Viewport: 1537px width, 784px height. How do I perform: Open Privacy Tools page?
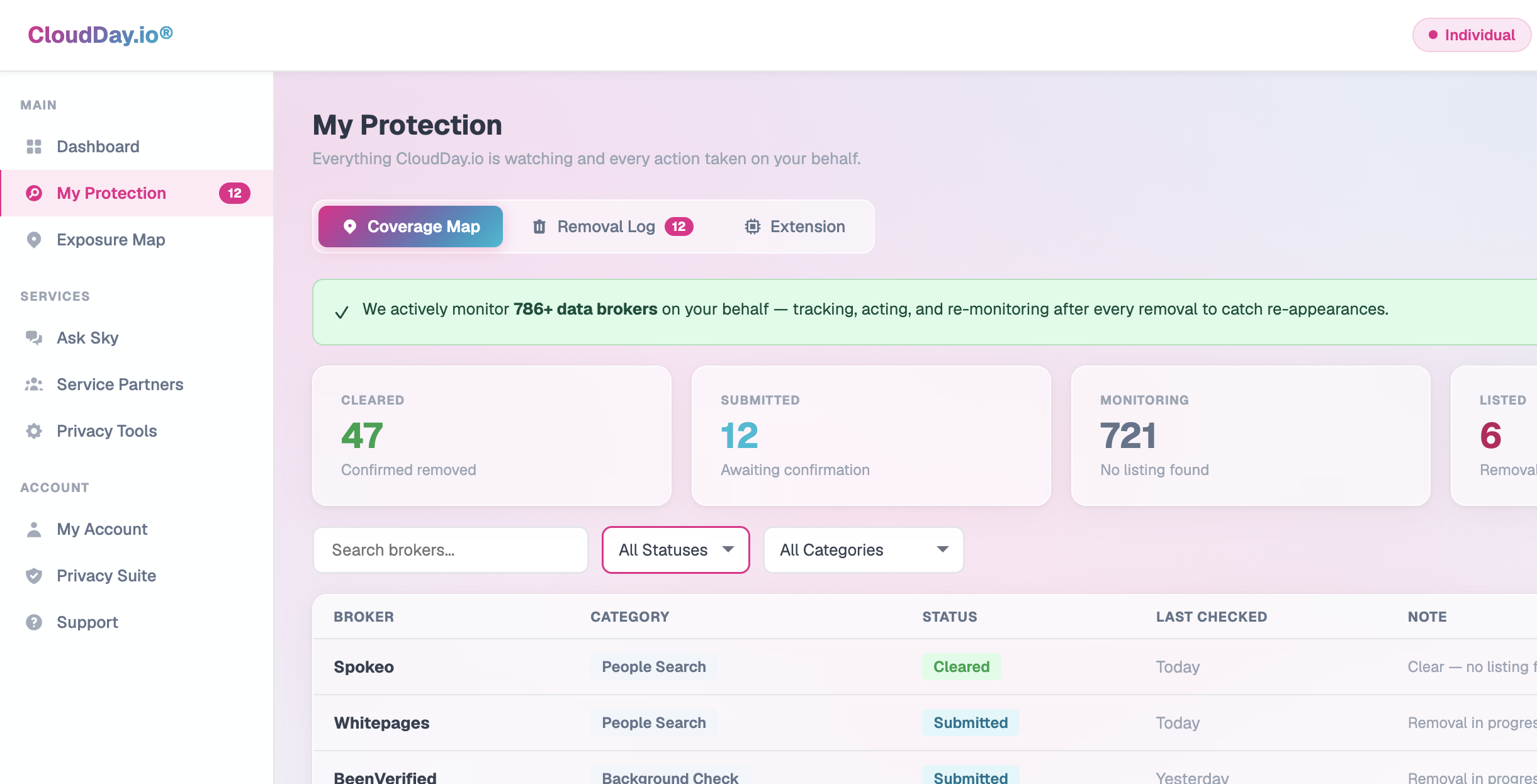tap(137, 431)
